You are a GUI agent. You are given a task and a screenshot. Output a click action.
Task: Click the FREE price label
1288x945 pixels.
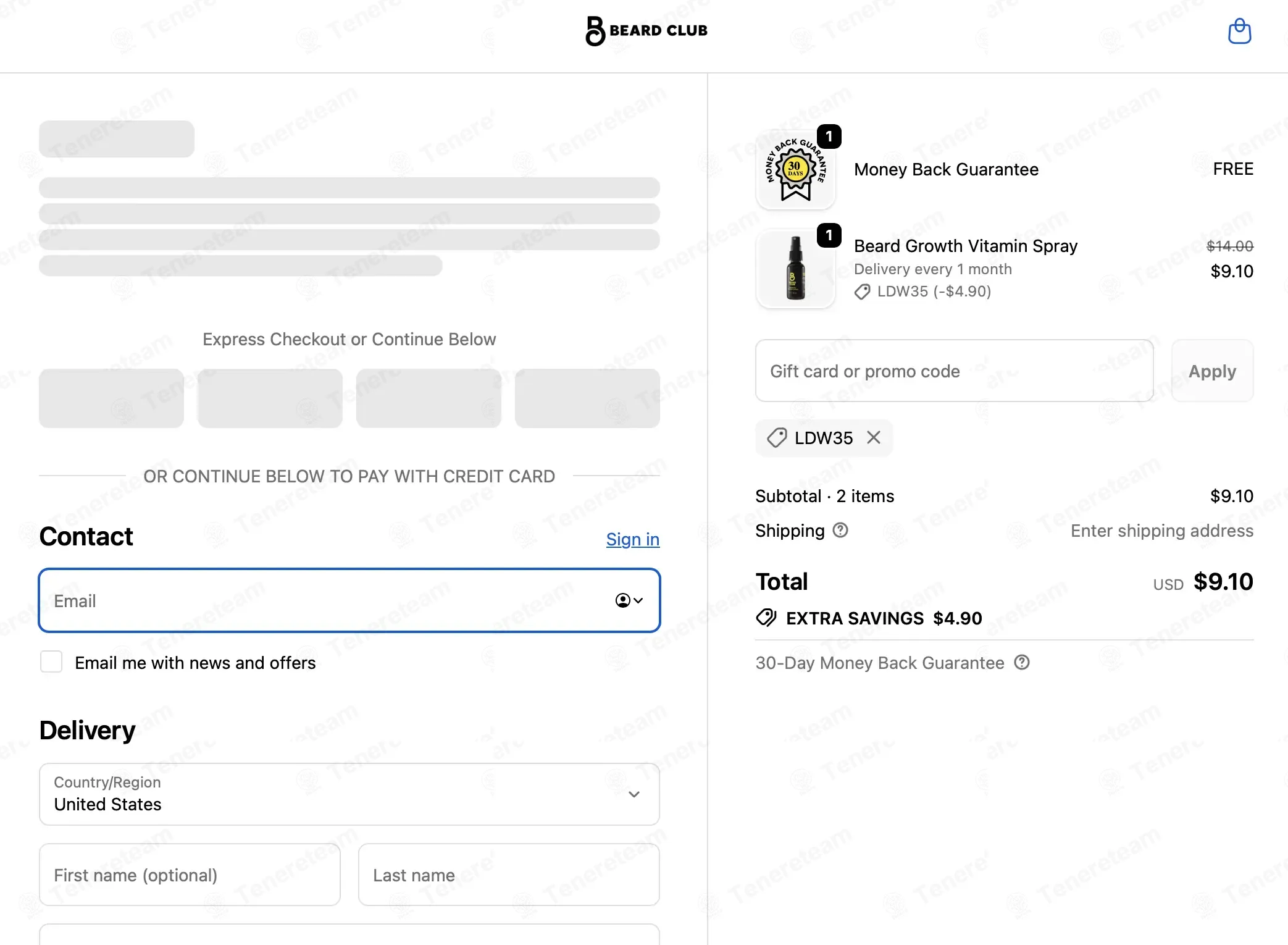coord(1233,169)
